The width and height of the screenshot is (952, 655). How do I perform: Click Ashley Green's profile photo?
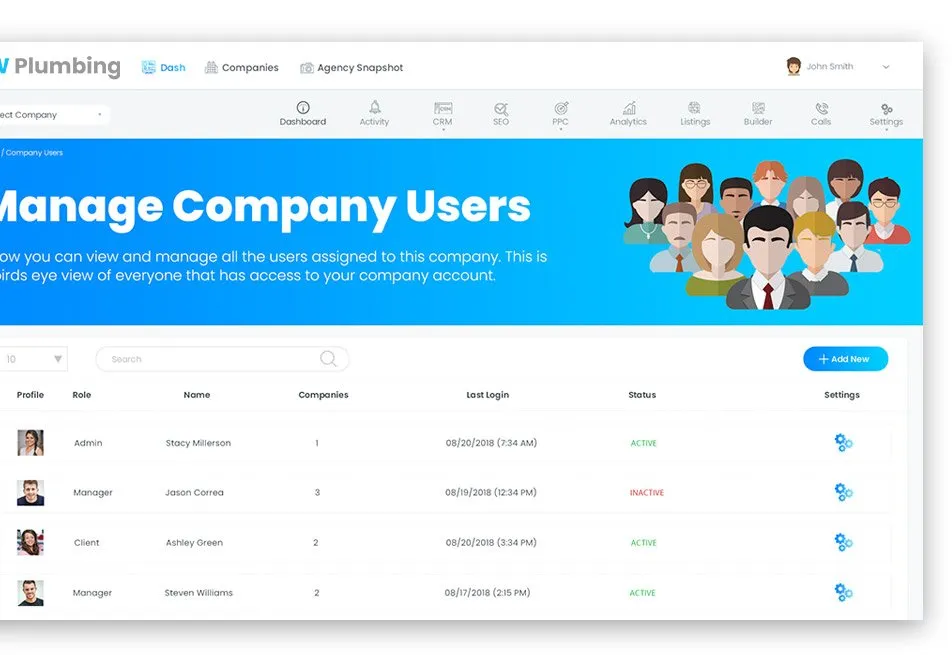(x=30, y=542)
